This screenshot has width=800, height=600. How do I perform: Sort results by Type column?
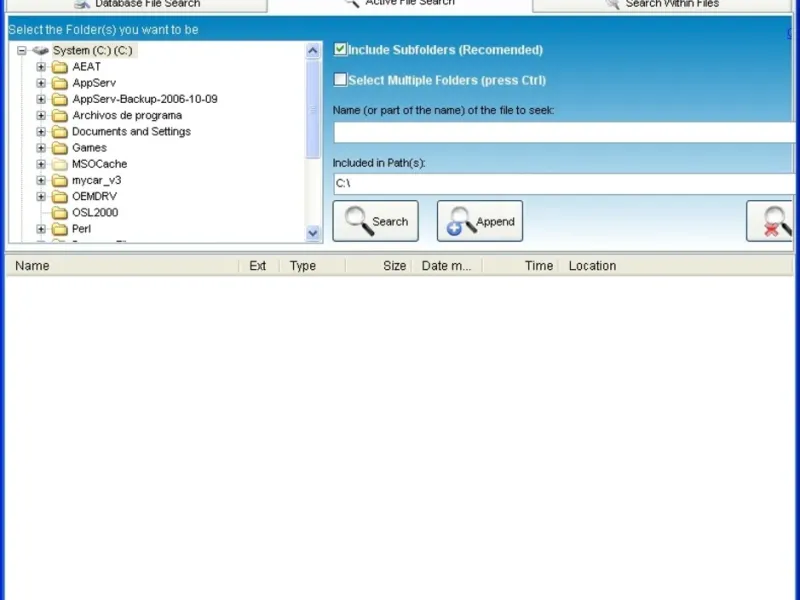click(x=312, y=266)
